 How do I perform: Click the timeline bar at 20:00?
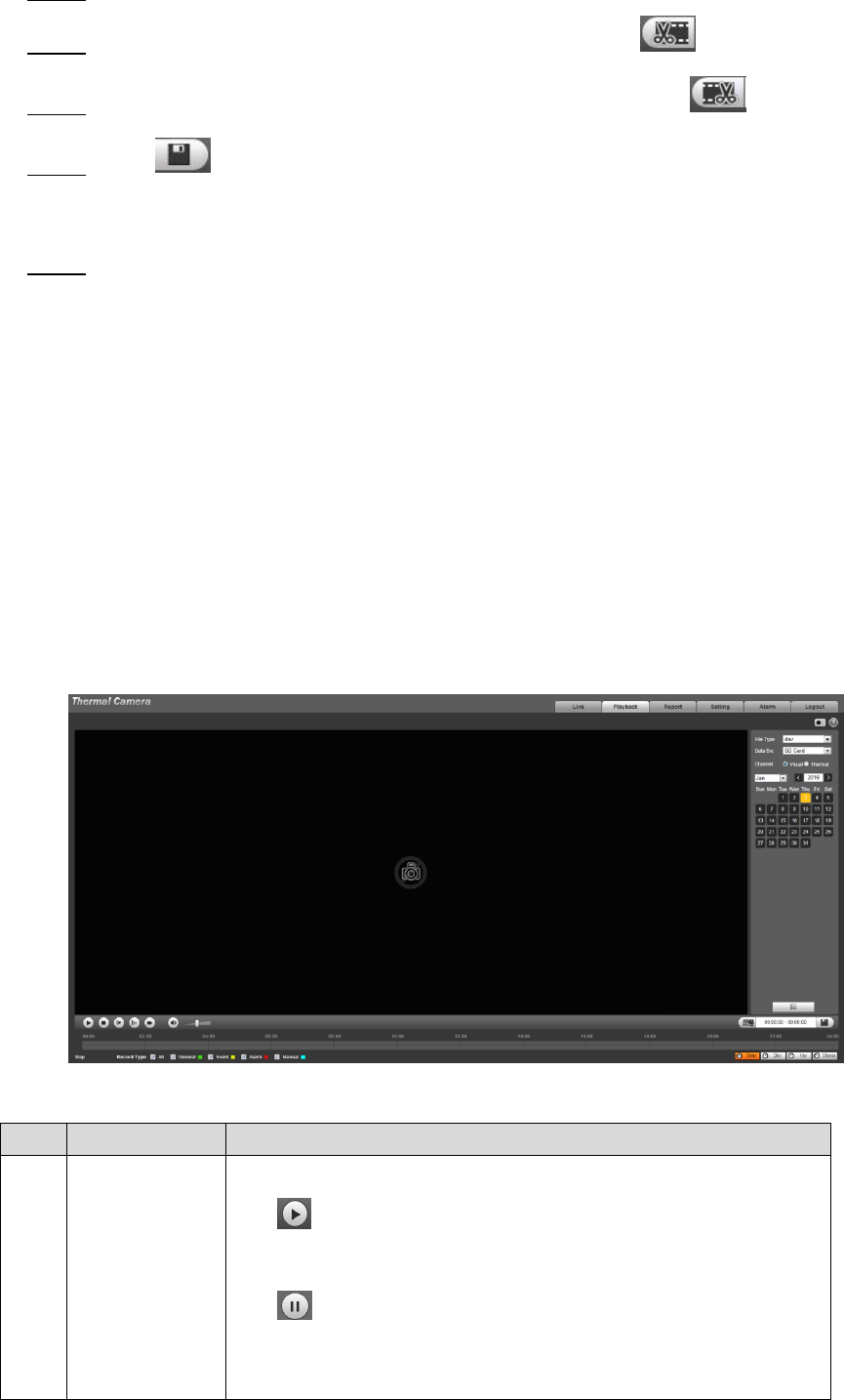tap(712, 1045)
